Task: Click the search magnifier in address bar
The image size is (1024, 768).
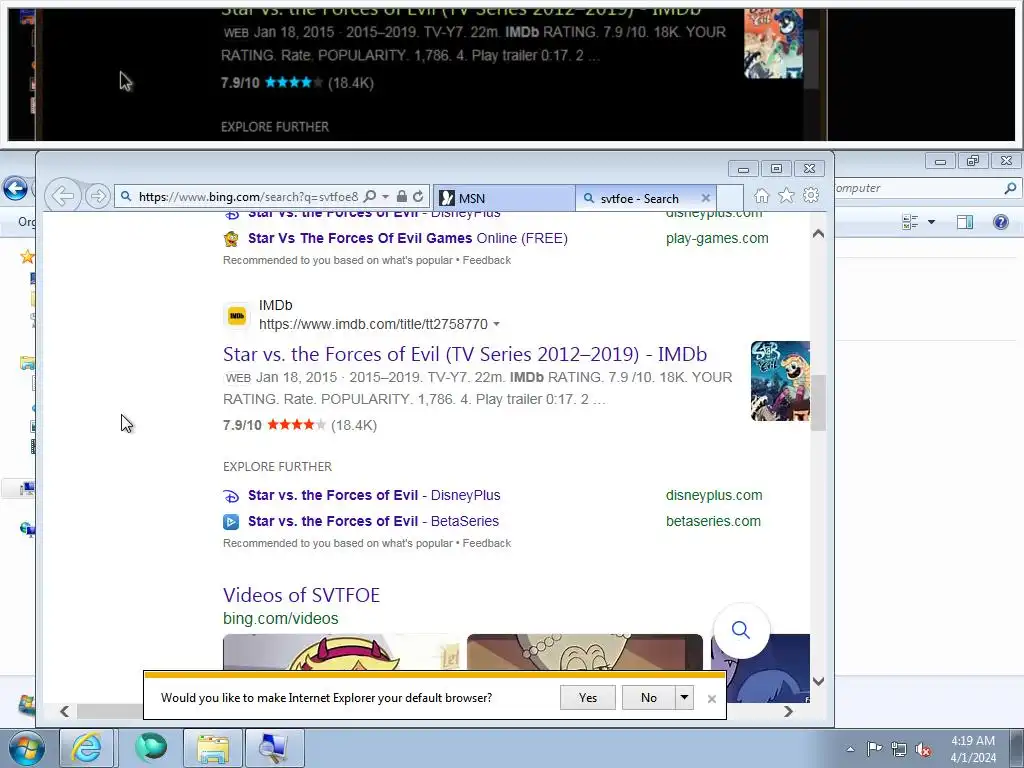Action: point(370,196)
